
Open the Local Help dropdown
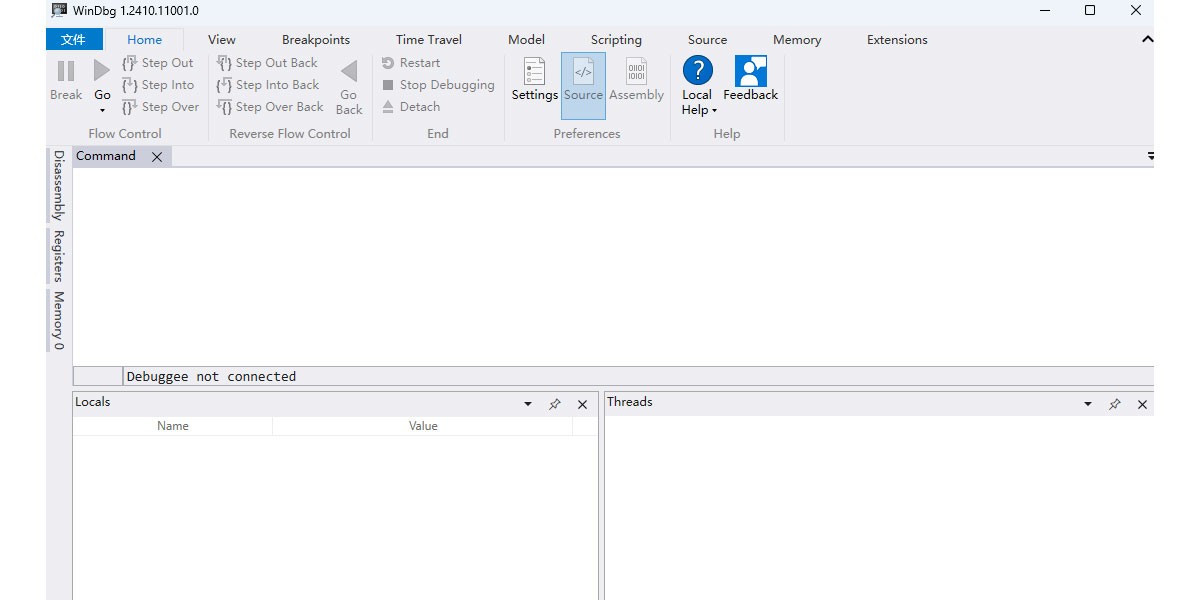(714, 110)
